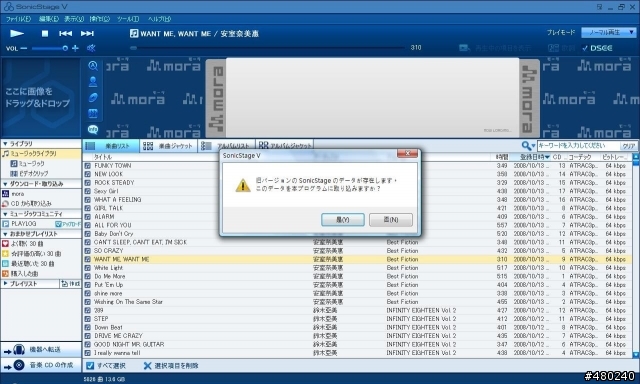This screenshot has width=640, height=384.
Task: Stop playback using the square Stop button
Action: click(x=45, y=33)
